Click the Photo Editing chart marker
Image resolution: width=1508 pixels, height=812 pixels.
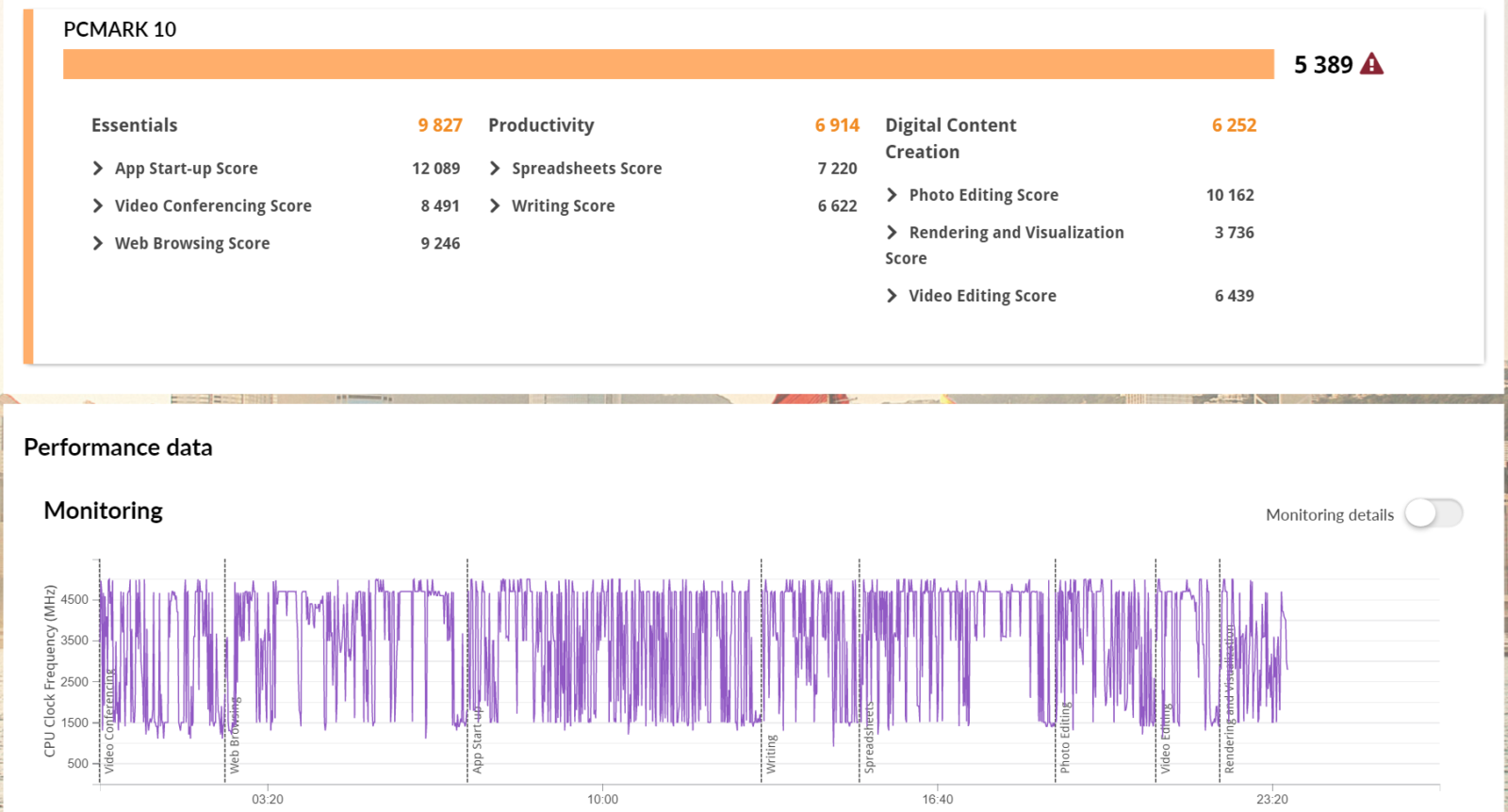click(1065, 737)
